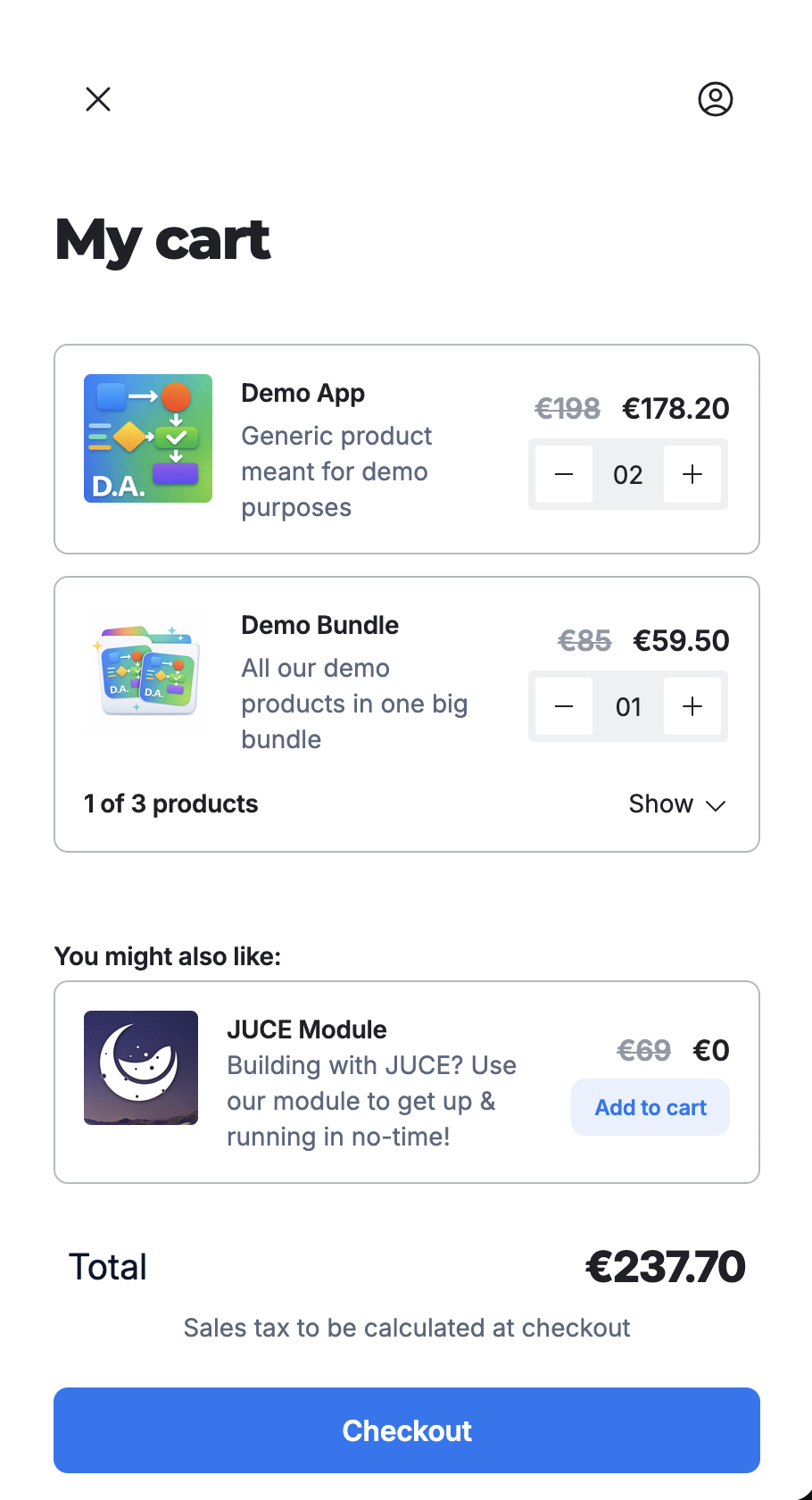Image resolution: width=812 pixels, height=1500 pixels.
Task: Add JUCE Module to cart
Action: [x=650, y=1107]
